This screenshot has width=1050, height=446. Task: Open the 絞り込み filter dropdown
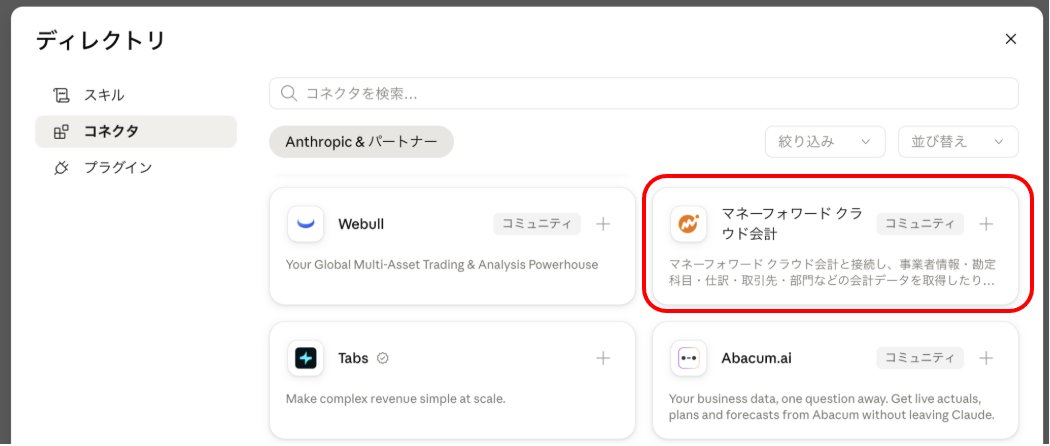click(825, 141)
